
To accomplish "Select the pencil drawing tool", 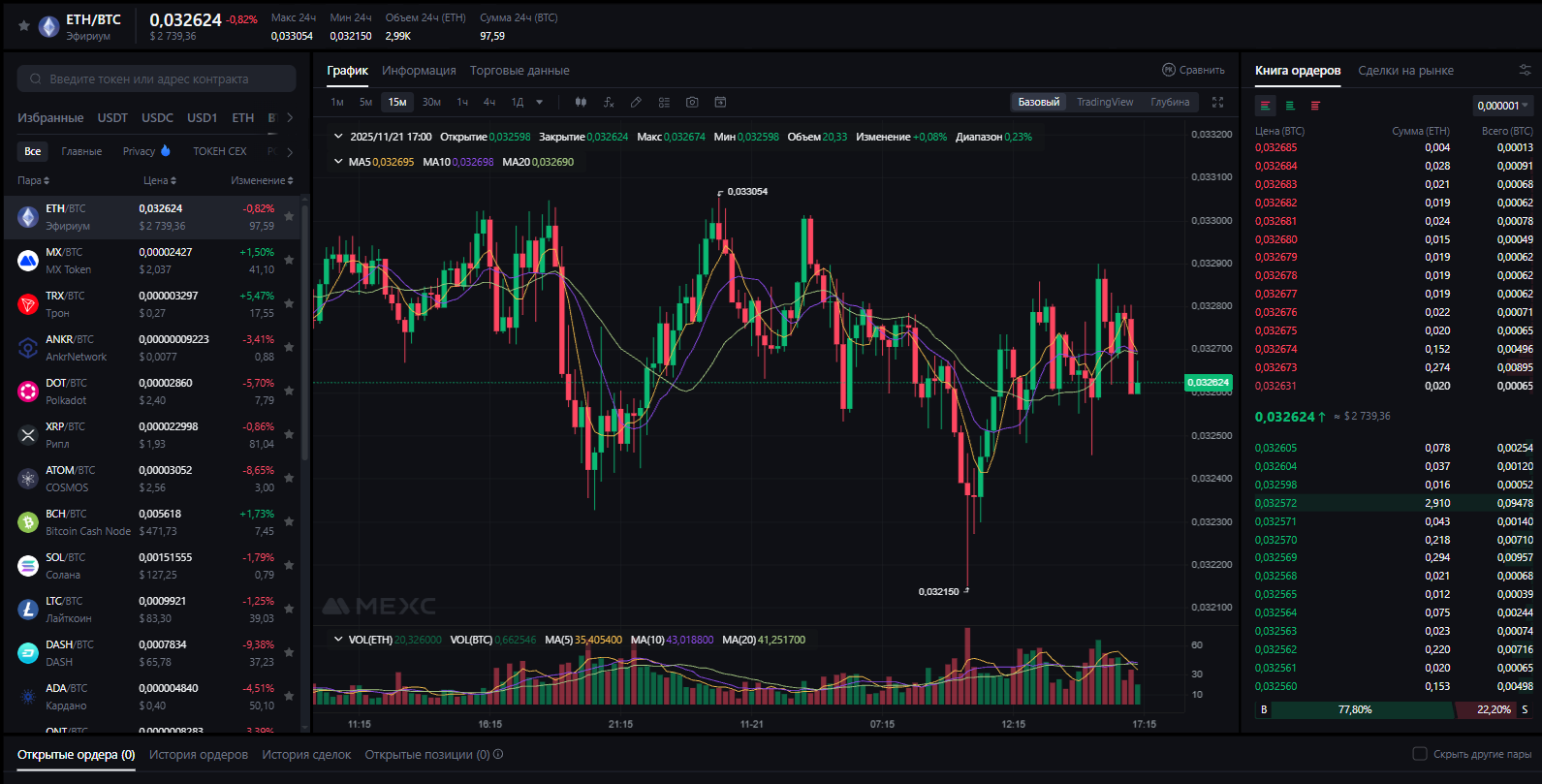I will pos(636,102).
